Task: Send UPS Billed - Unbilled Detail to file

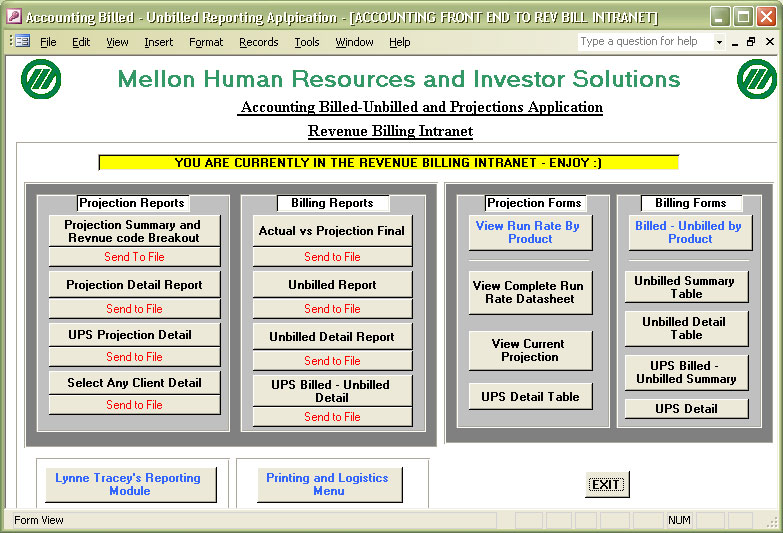Action: (x=332, y=417)
